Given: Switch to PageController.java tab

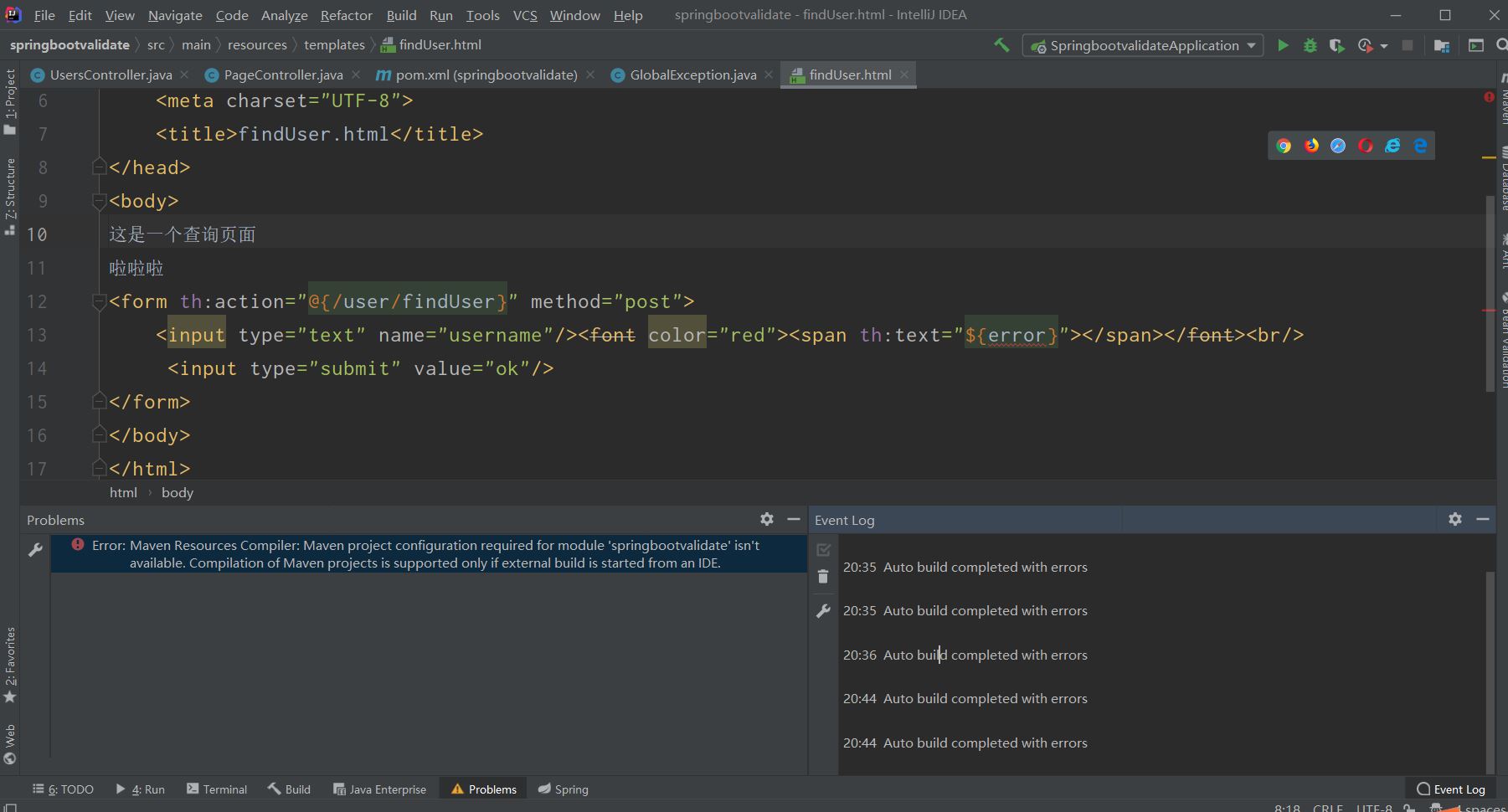Looking at the screenshot, I should 283,75.
